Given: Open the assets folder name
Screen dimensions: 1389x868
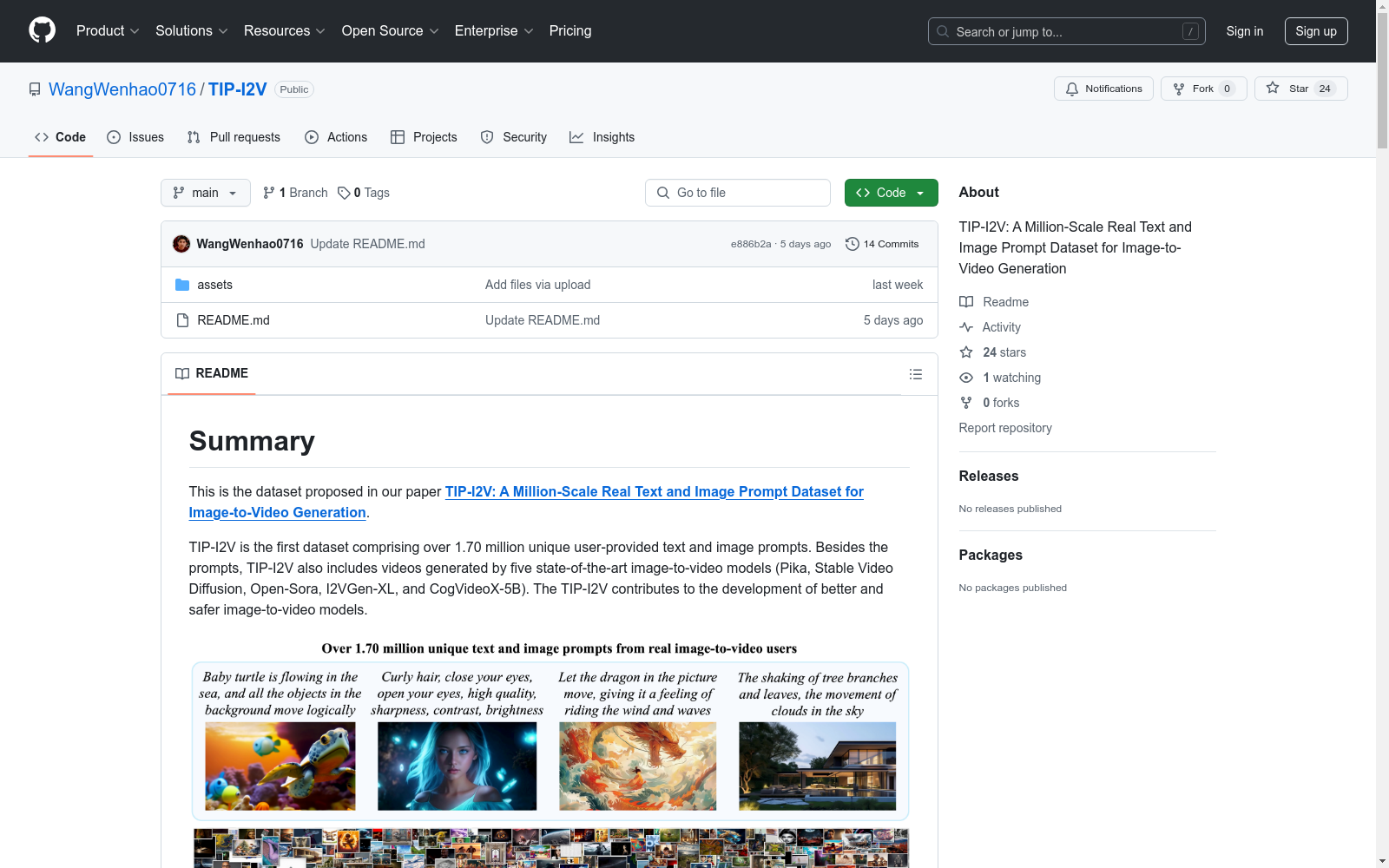Looking at the screenshot, I should click(x=214, y=285).
